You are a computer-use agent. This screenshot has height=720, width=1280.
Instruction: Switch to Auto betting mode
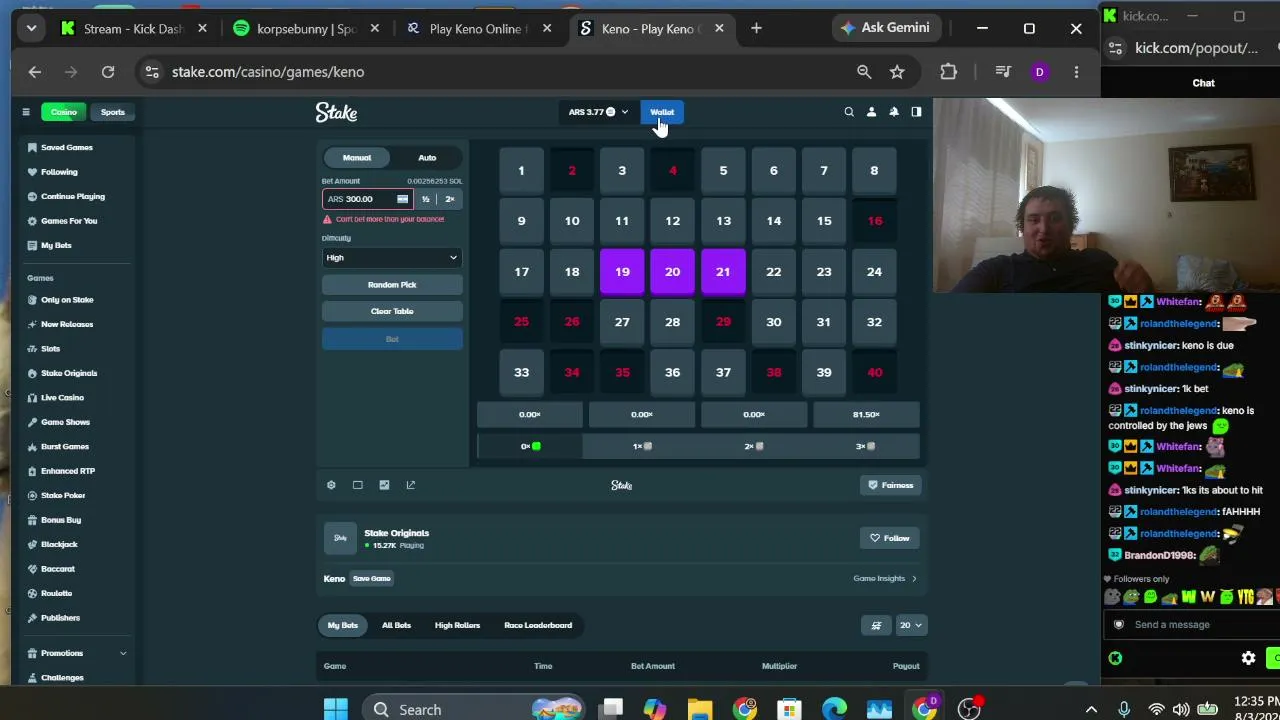pyautogui.click(x=427, y=157)
